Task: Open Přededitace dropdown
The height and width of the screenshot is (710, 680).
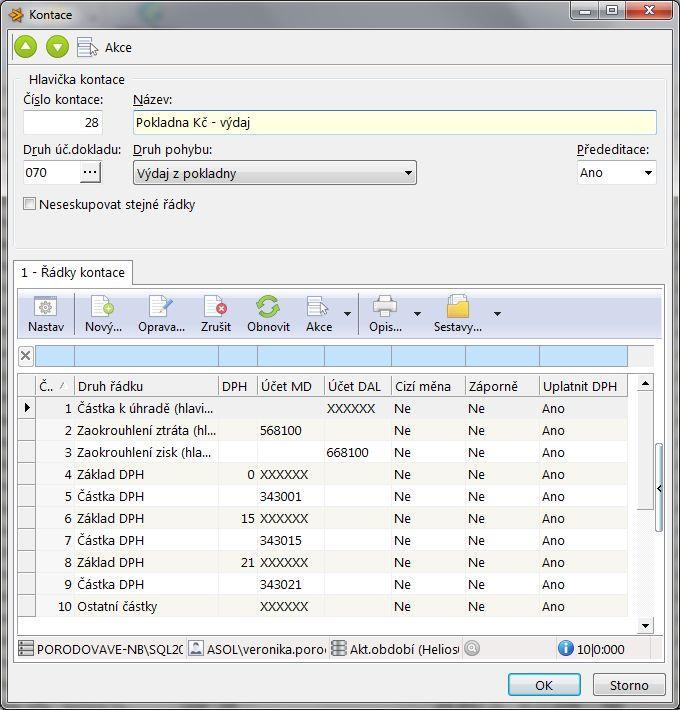Action: pyautogui.click(x=616, y=173)
